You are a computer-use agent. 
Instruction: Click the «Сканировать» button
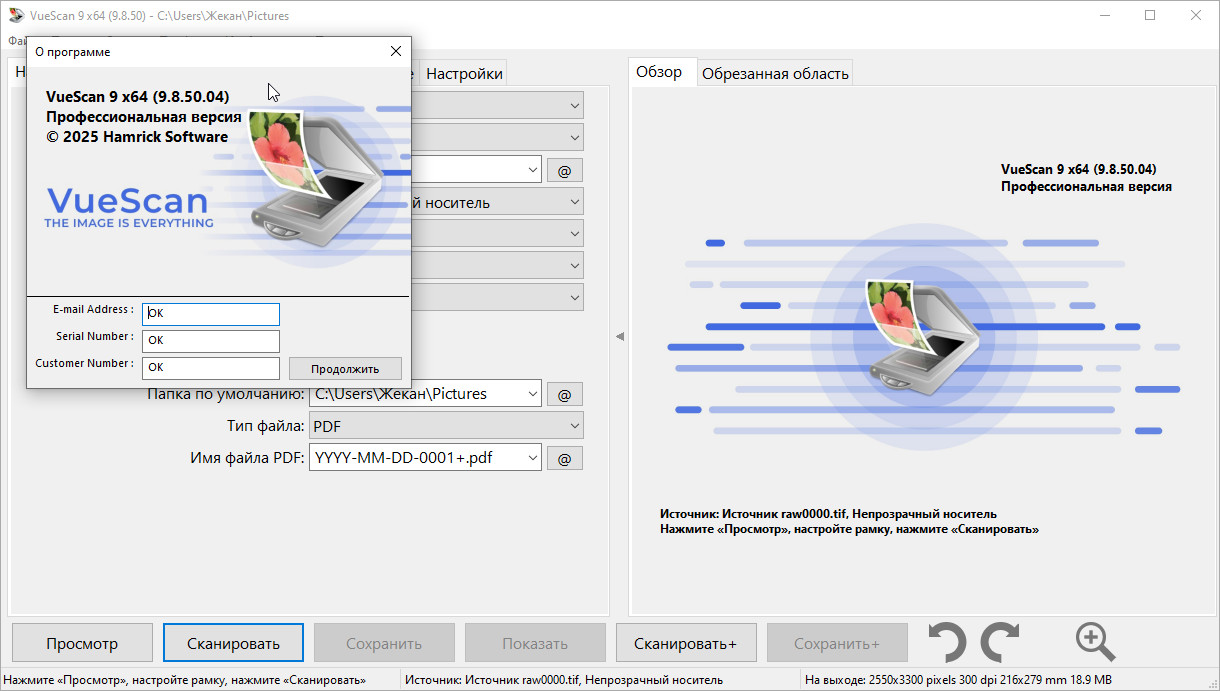pyautogui.click(x=233, y=643)
